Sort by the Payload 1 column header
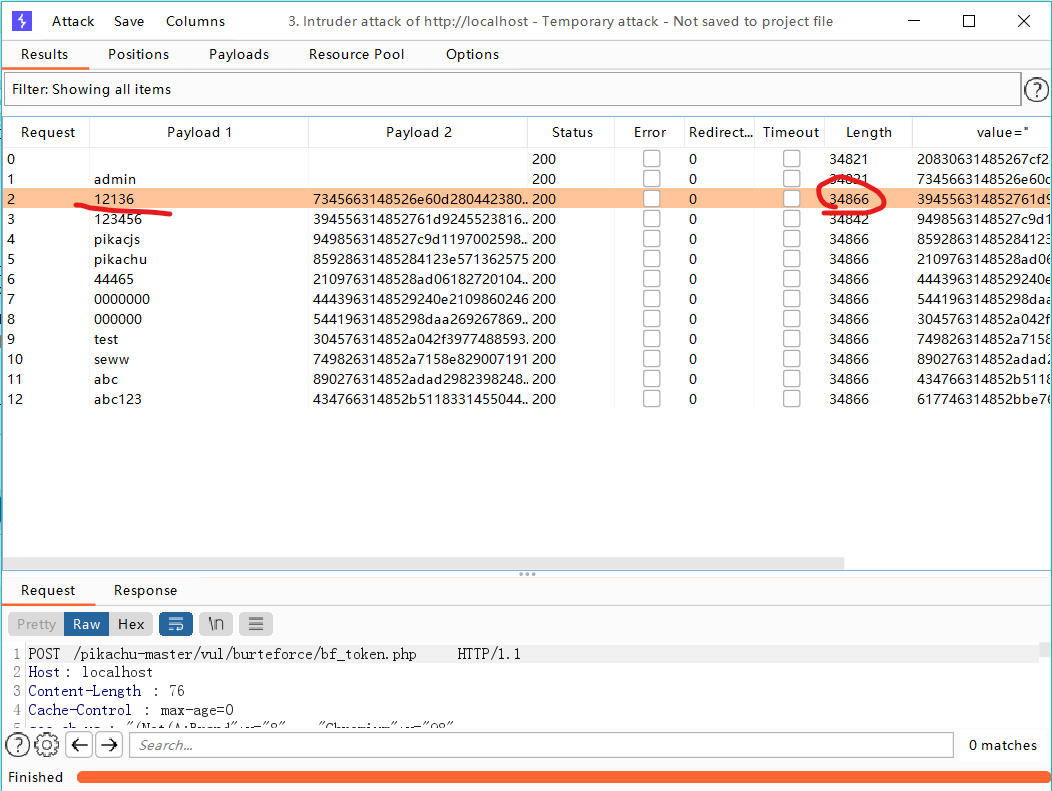The height and width of the screenshot is (791, 1052). [199, 133]
